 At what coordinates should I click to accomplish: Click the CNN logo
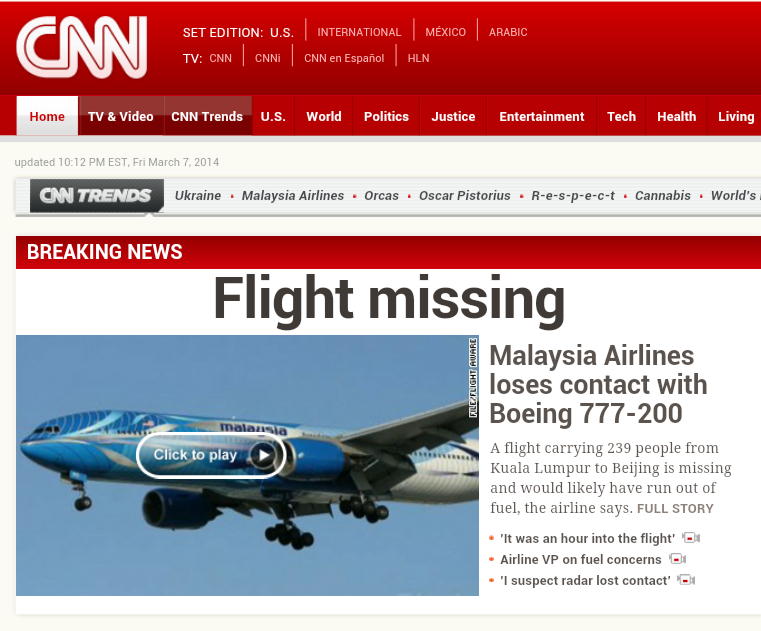[x=82, y=47]
